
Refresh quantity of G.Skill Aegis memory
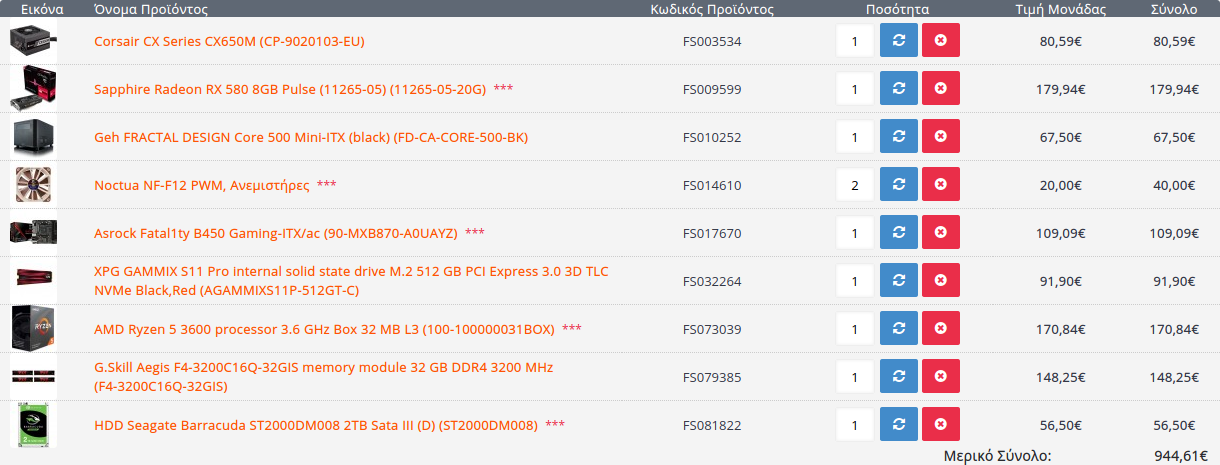898,377
